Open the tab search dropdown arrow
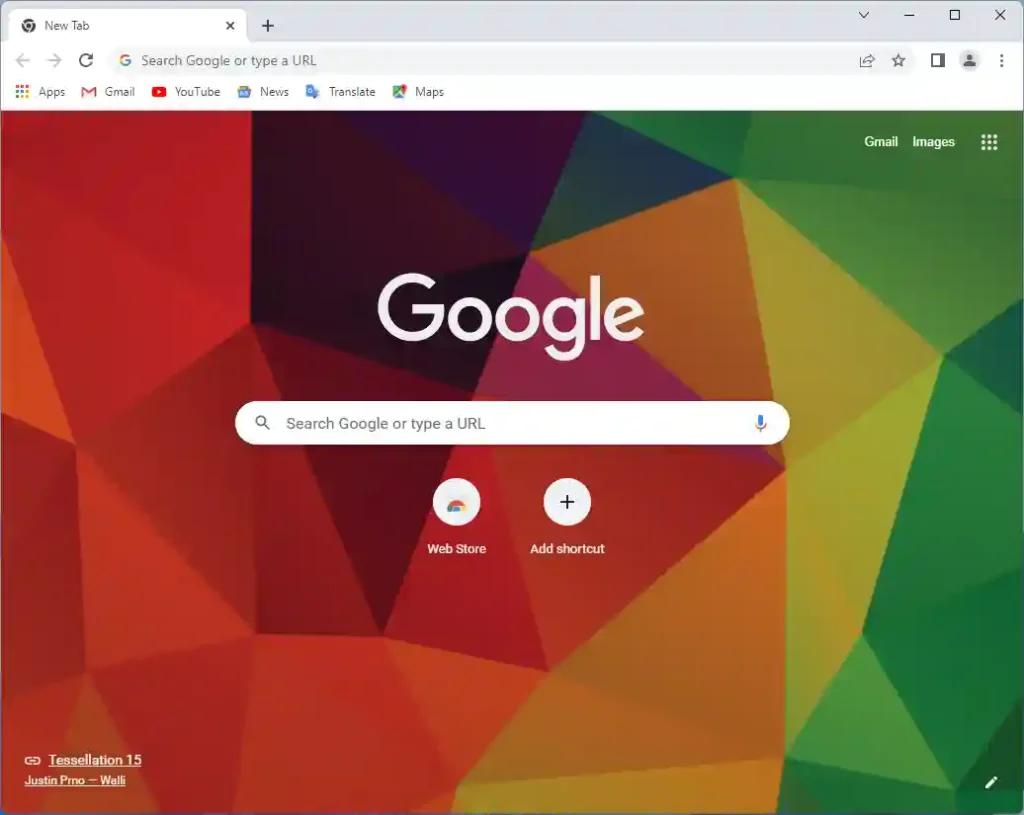Image resolution: width=1024 pixels, height=815 pixels. (864, 16)
